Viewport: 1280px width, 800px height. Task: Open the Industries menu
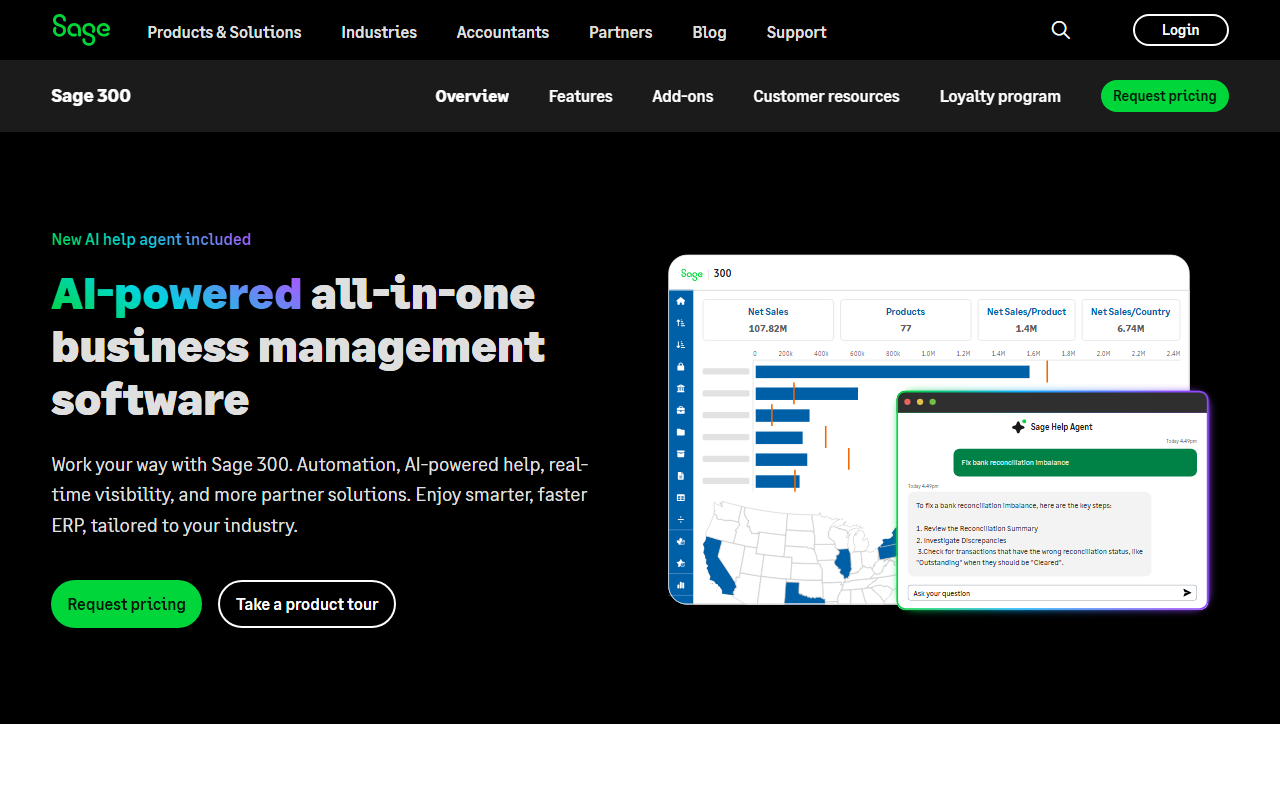point(379,32)
